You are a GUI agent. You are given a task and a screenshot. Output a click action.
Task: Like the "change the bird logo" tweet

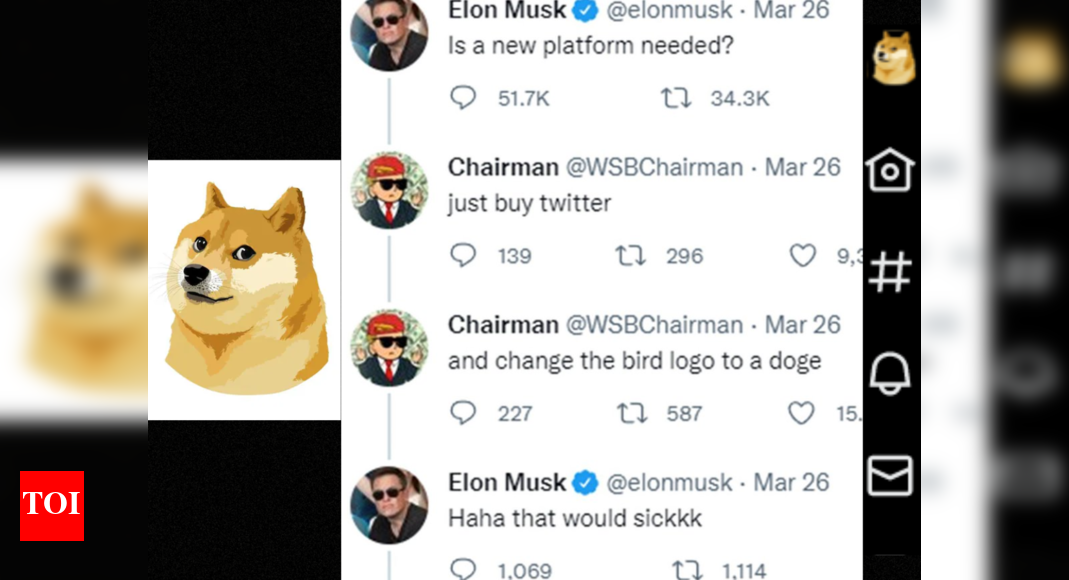click(800, 413)
